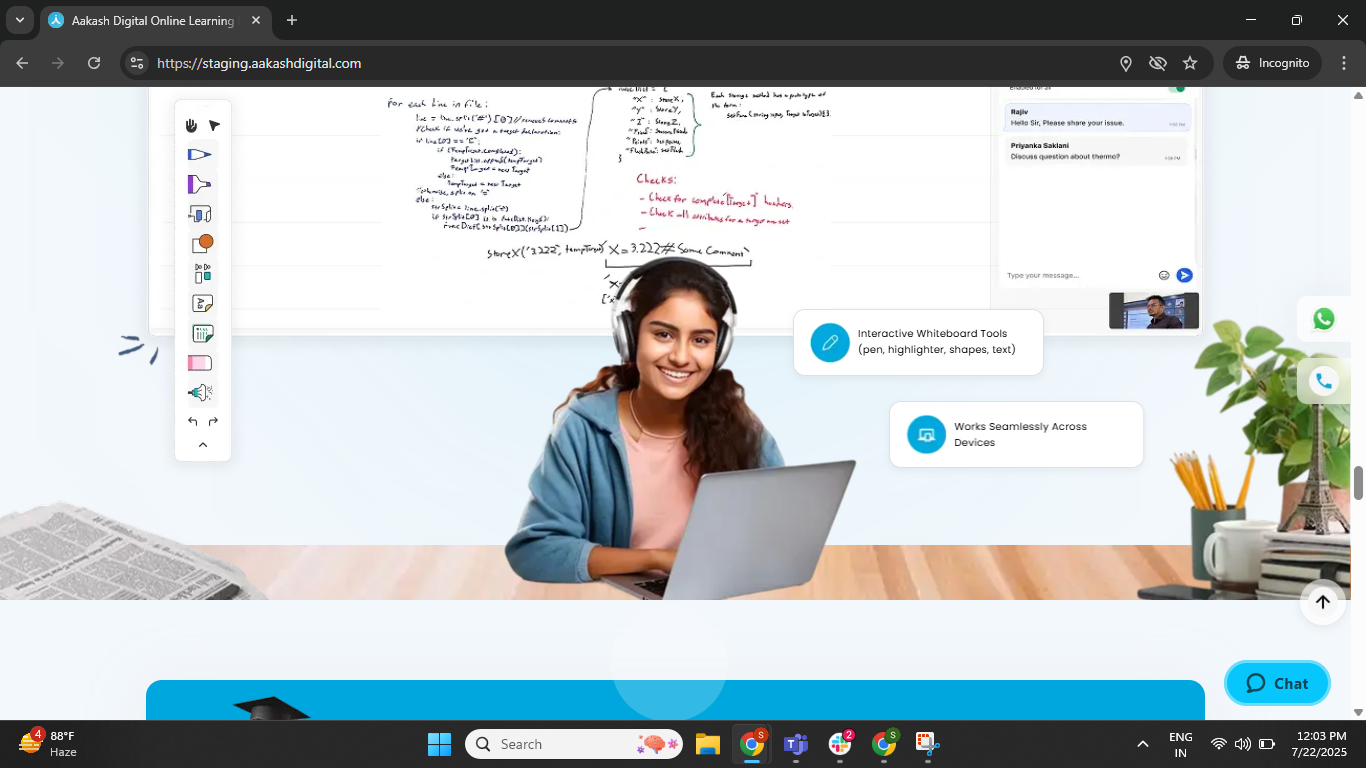Select the arrow pointer tool
Screen dimensions: 1366x768
pos(214,125)
